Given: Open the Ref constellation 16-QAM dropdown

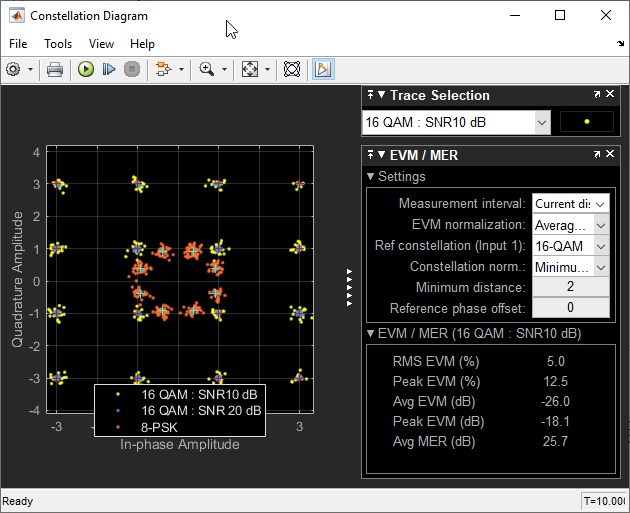Looking at the screenshot, I should (600, 246).
